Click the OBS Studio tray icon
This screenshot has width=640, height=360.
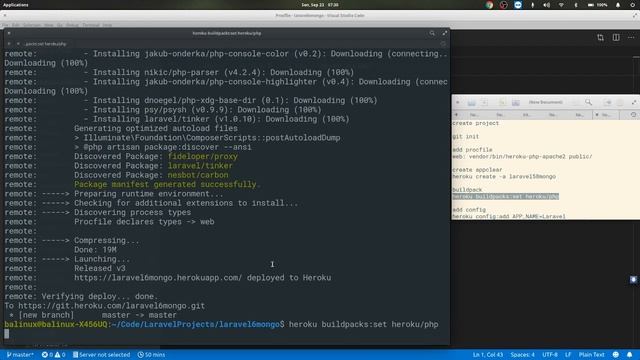pos(504,5)
